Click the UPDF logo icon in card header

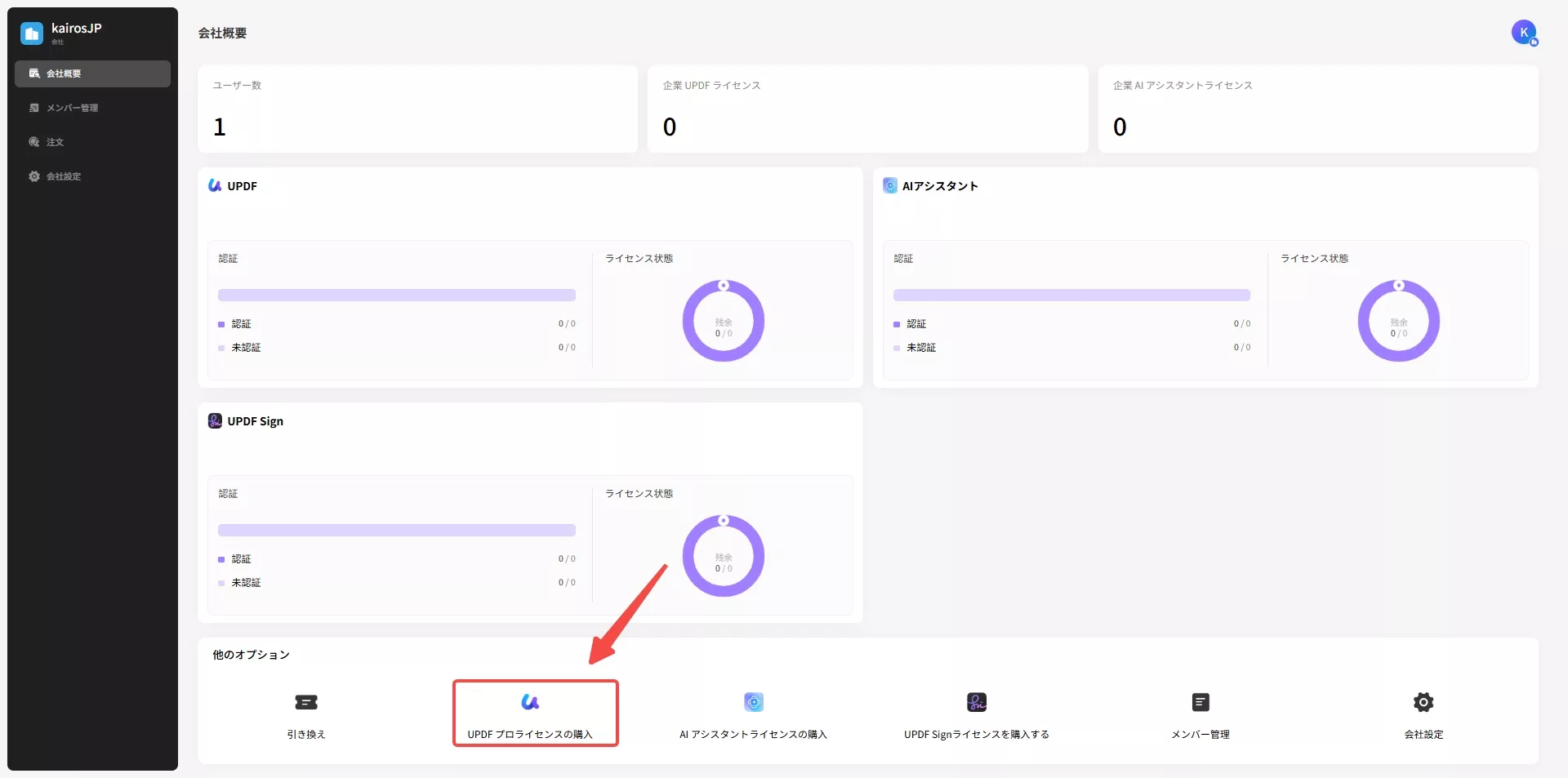pyautogui.click(x=215, y=185)
